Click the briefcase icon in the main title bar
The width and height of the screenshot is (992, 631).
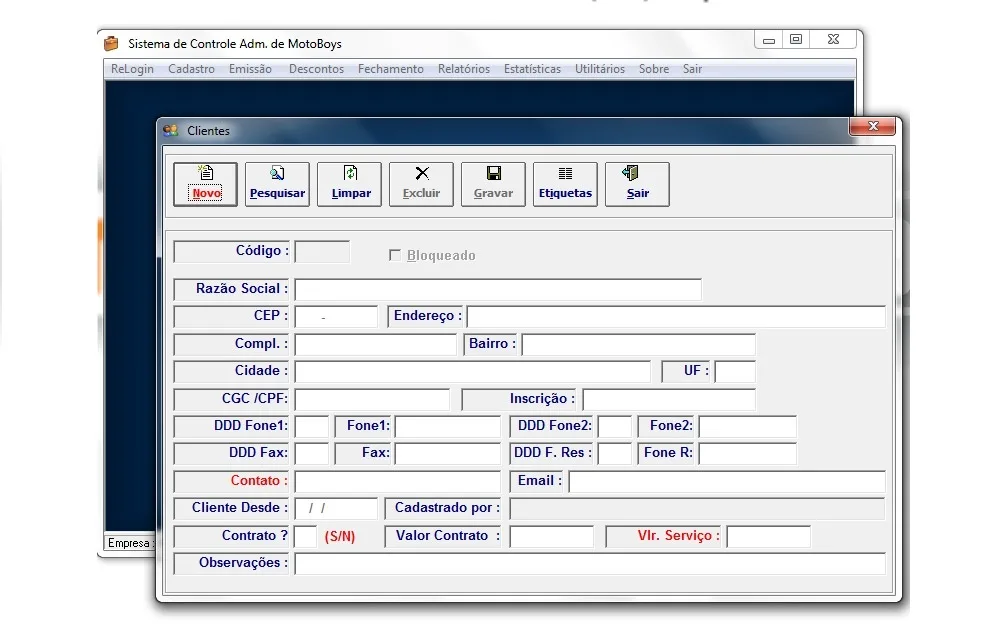click(111, 44)
